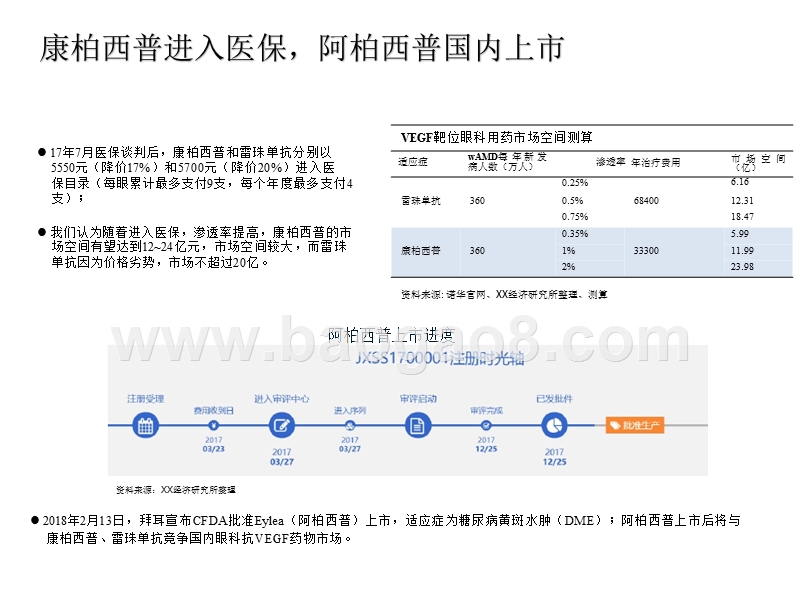Click the 渗透率 column header
800x600 pixels.
point(611,162)
